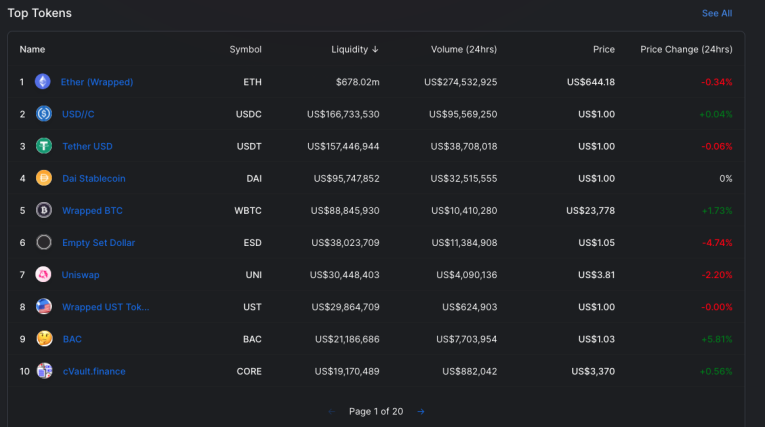Sort by Price Change (24hrs) header
Screen dimensions: 765x427
tap(686, 49)
